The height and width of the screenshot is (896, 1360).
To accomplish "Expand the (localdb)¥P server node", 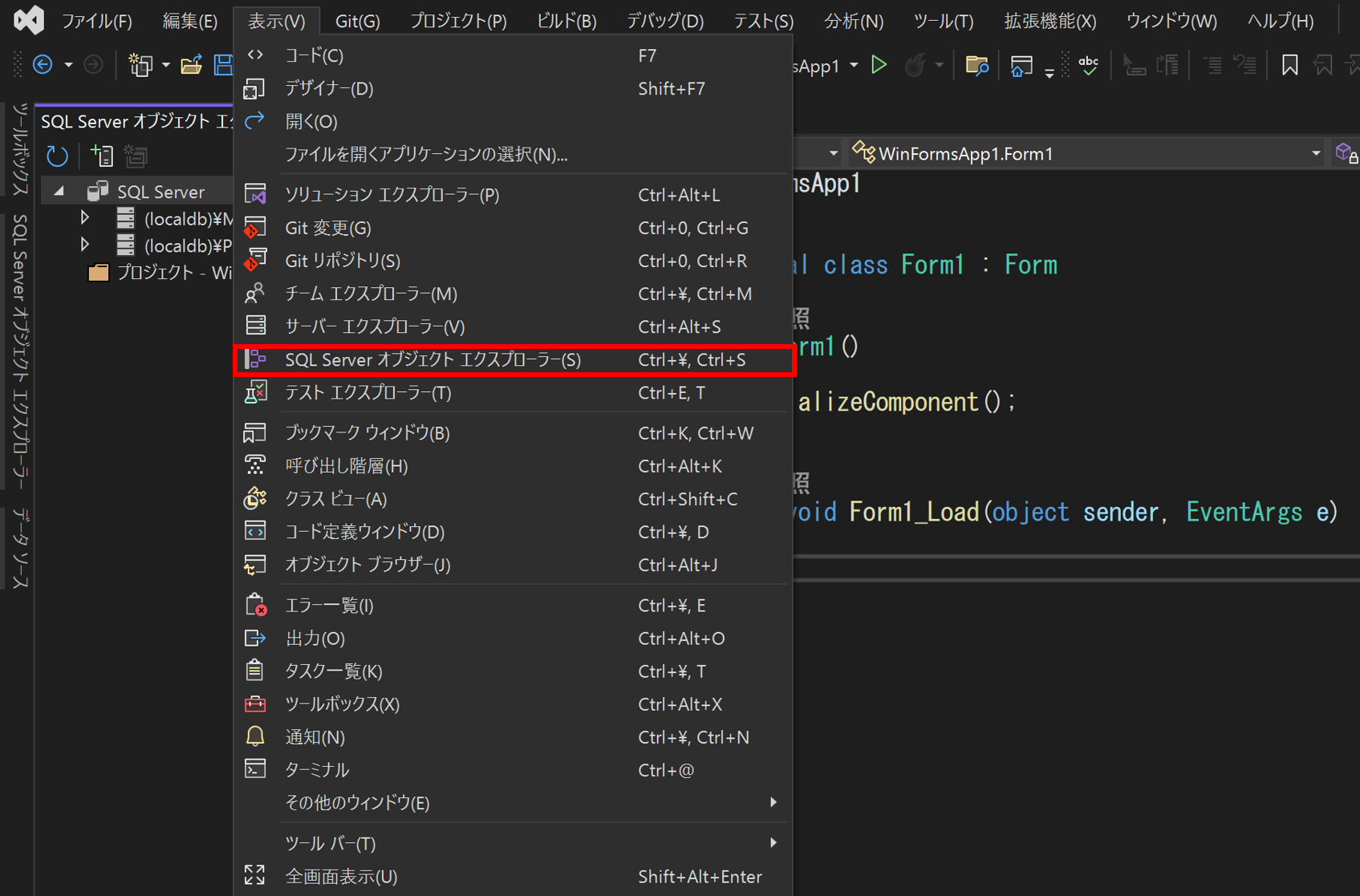I will (x=84, y=245).
